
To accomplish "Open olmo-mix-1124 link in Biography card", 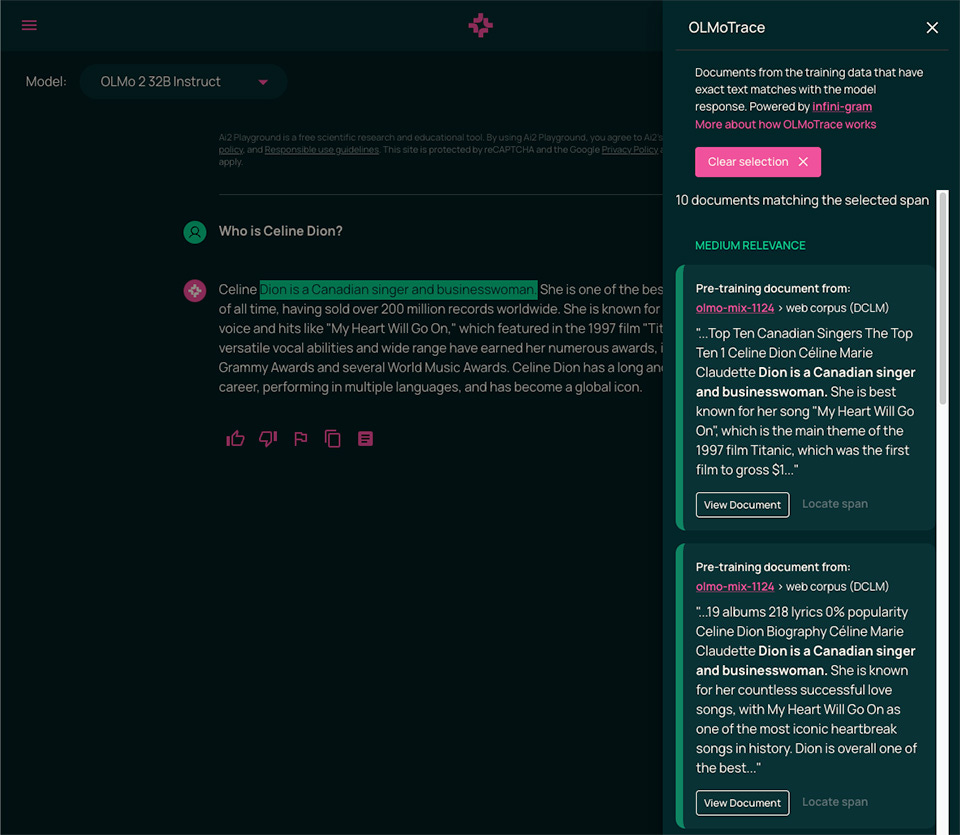I will (x=735, y=586).
